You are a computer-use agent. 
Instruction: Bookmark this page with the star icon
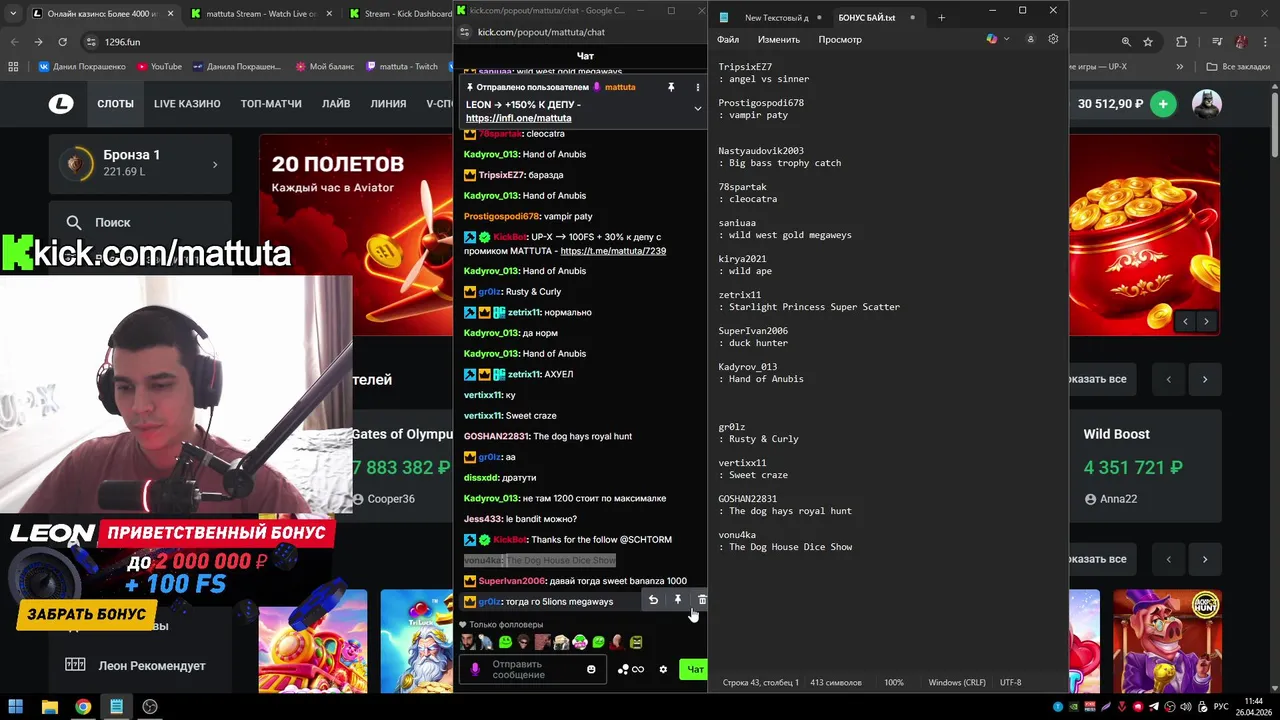point(1148,42)
